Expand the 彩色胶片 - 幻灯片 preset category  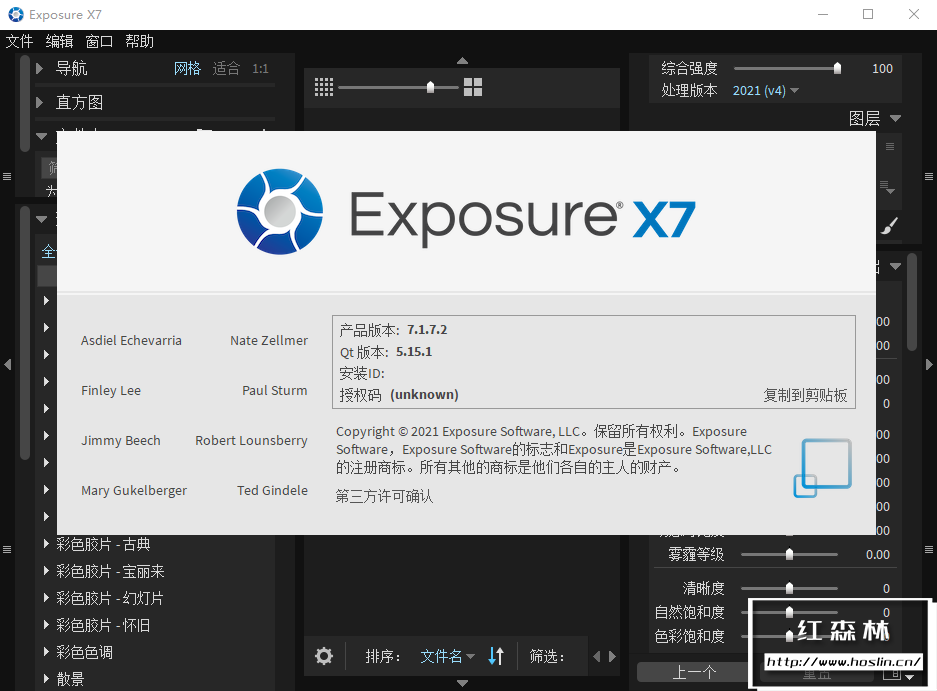click(46, 597)
